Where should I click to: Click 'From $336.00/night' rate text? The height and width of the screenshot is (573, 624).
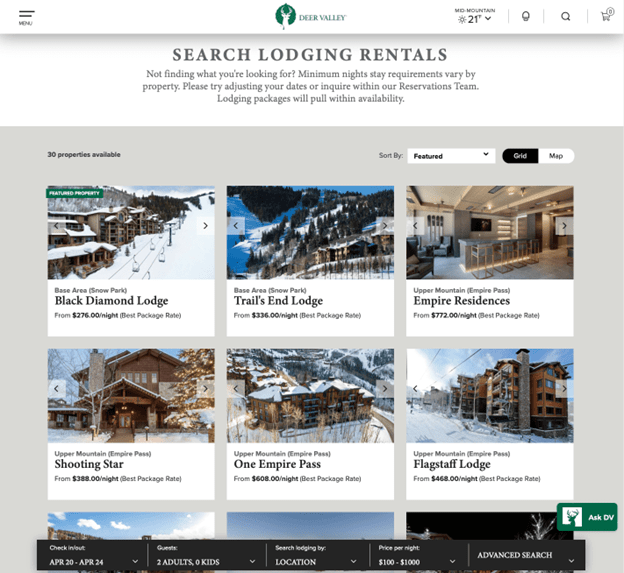click(297, 316)
